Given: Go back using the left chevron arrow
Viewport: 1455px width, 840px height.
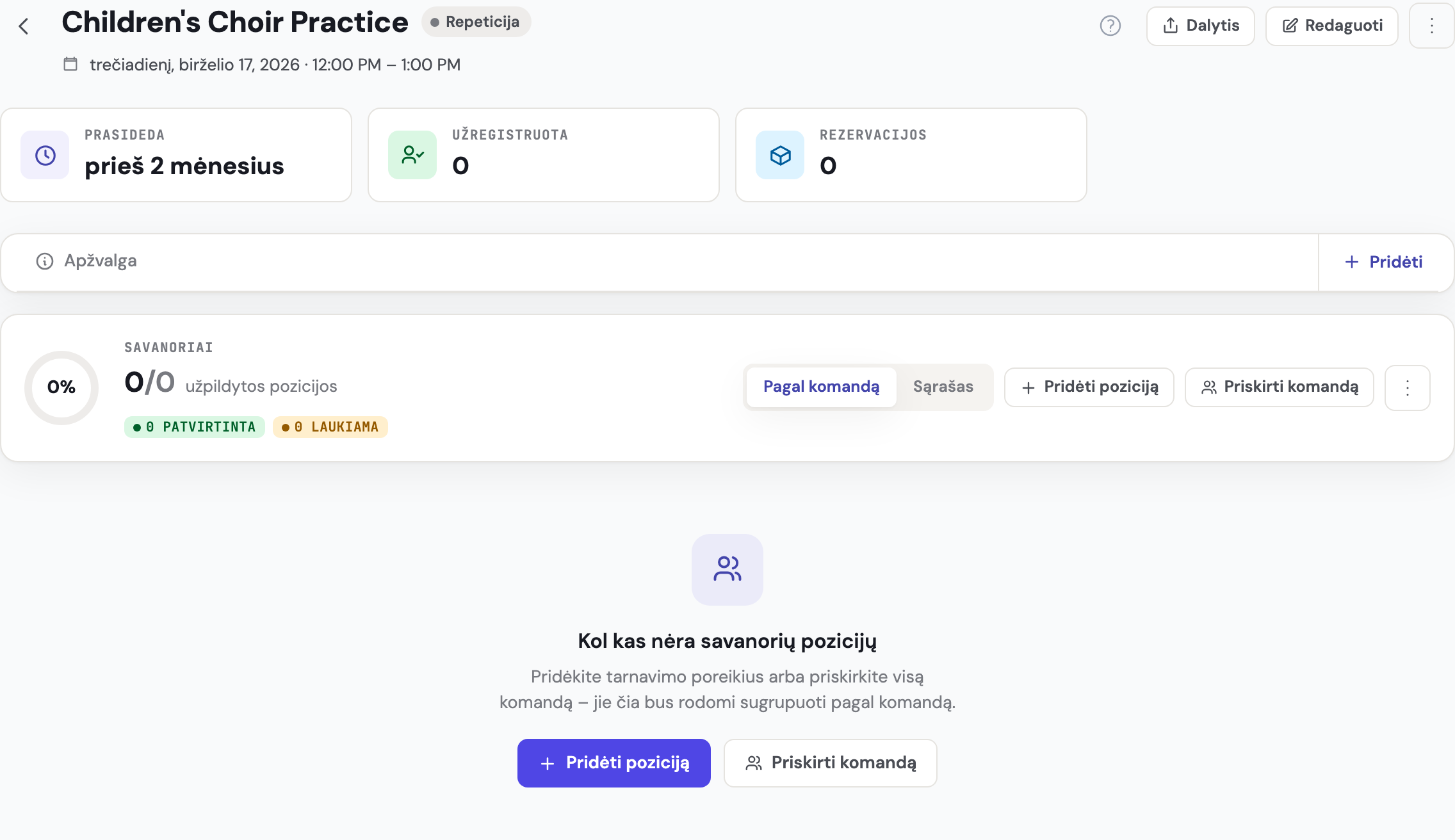Looking at the screenshot, I should click(24, 26).
